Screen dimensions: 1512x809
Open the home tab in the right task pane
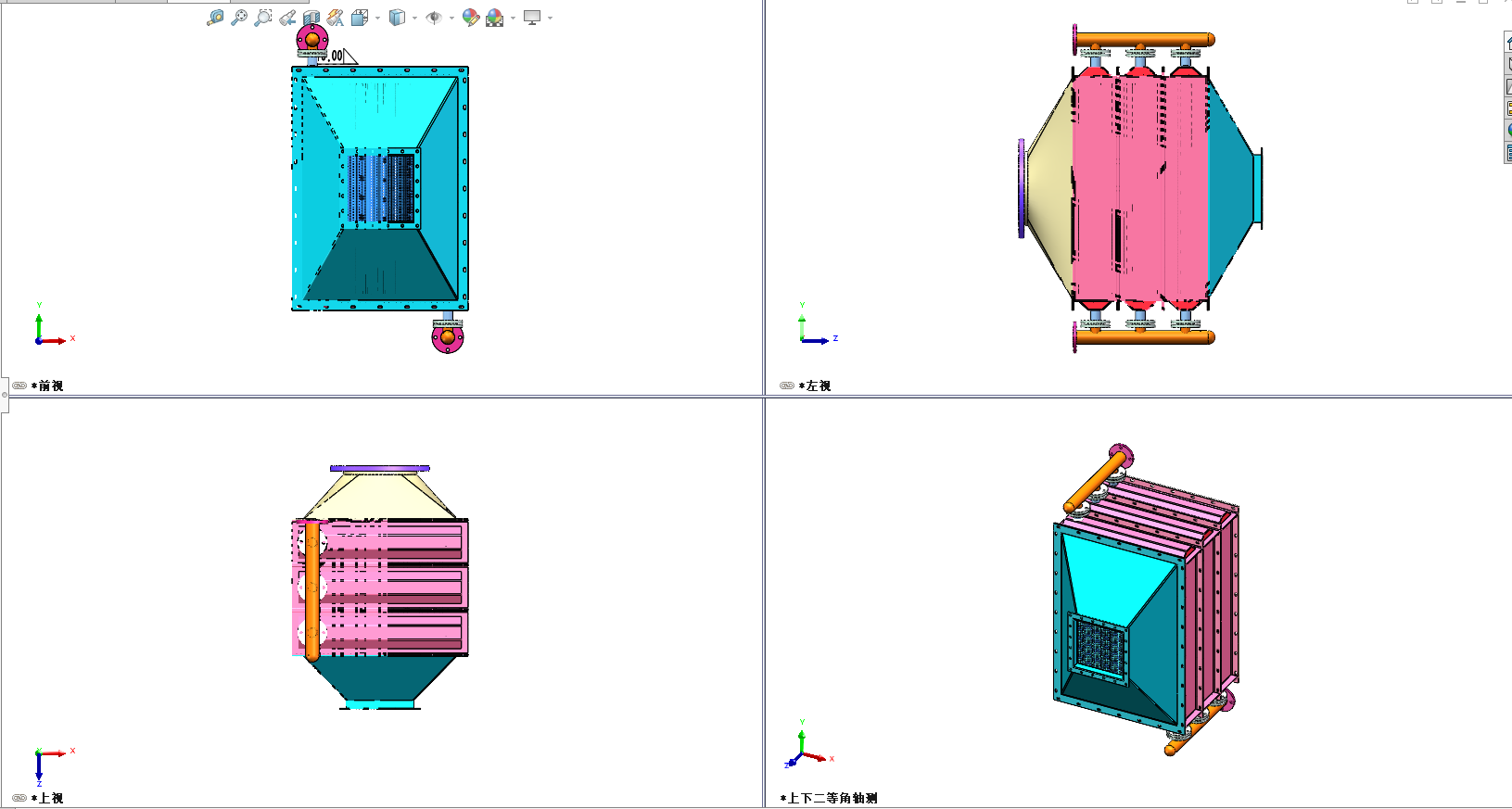(1507, 43)
